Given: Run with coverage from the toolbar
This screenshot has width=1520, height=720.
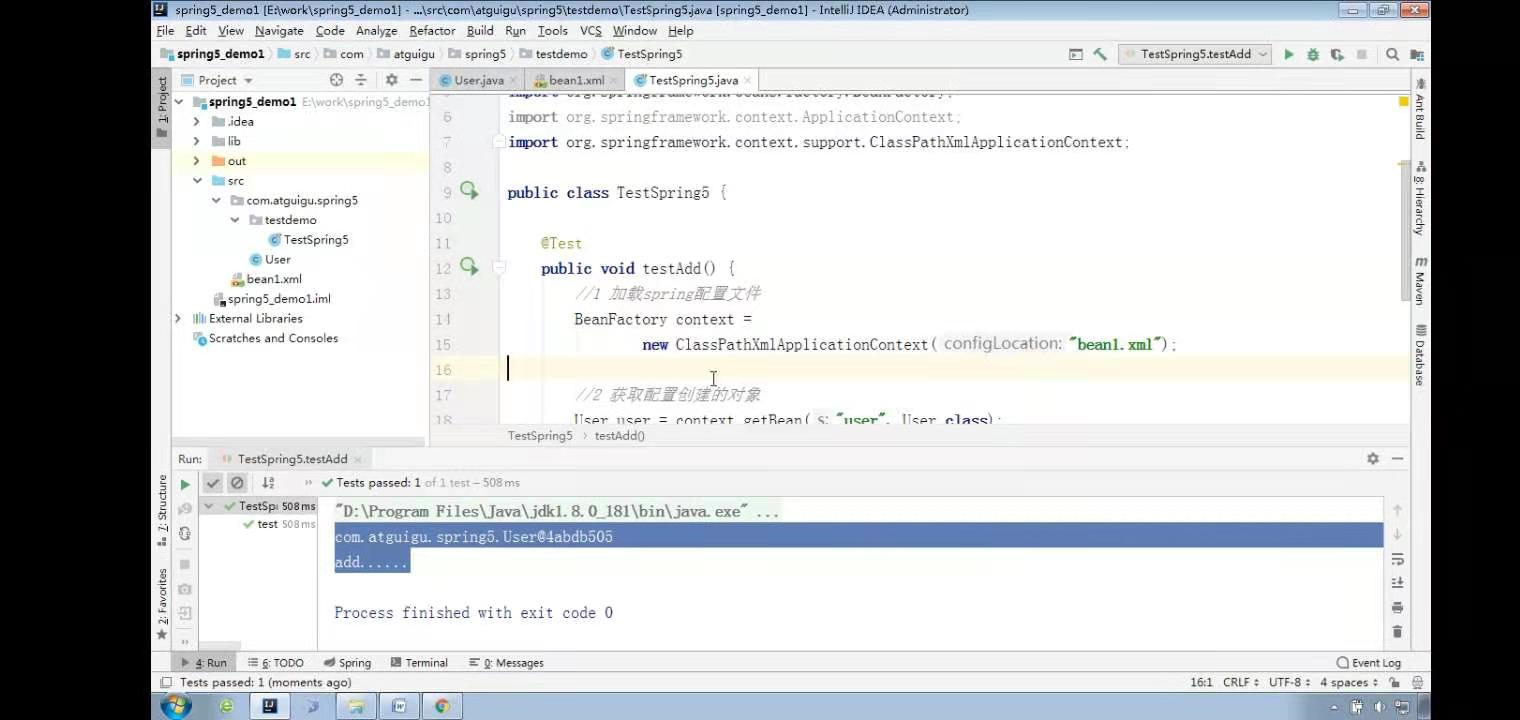Looking at the screenshot, I should pos(1338,54).
